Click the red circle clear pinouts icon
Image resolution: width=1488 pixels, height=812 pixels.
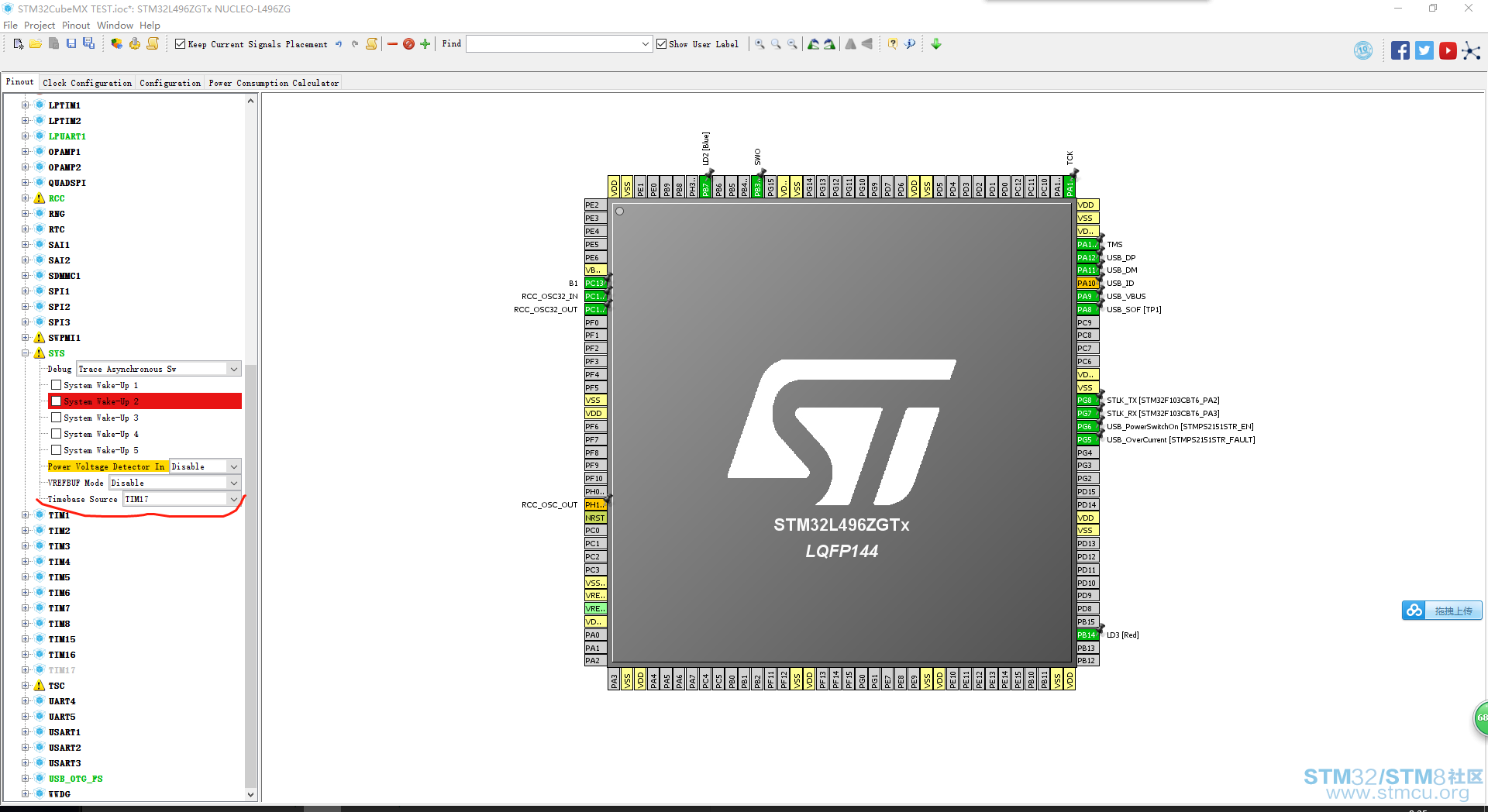pyautogui.click(x=408, y=44)
